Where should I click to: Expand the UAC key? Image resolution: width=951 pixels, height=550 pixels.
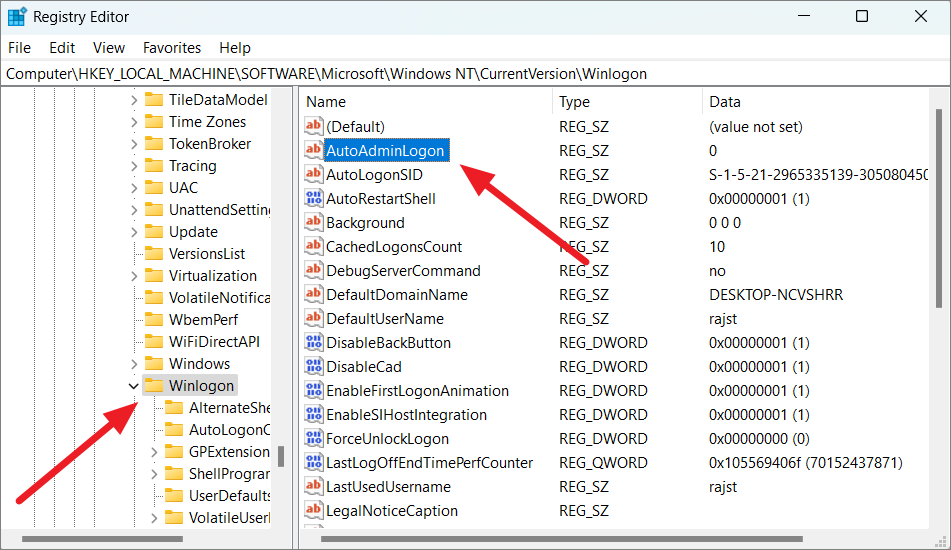pos(134,188)
